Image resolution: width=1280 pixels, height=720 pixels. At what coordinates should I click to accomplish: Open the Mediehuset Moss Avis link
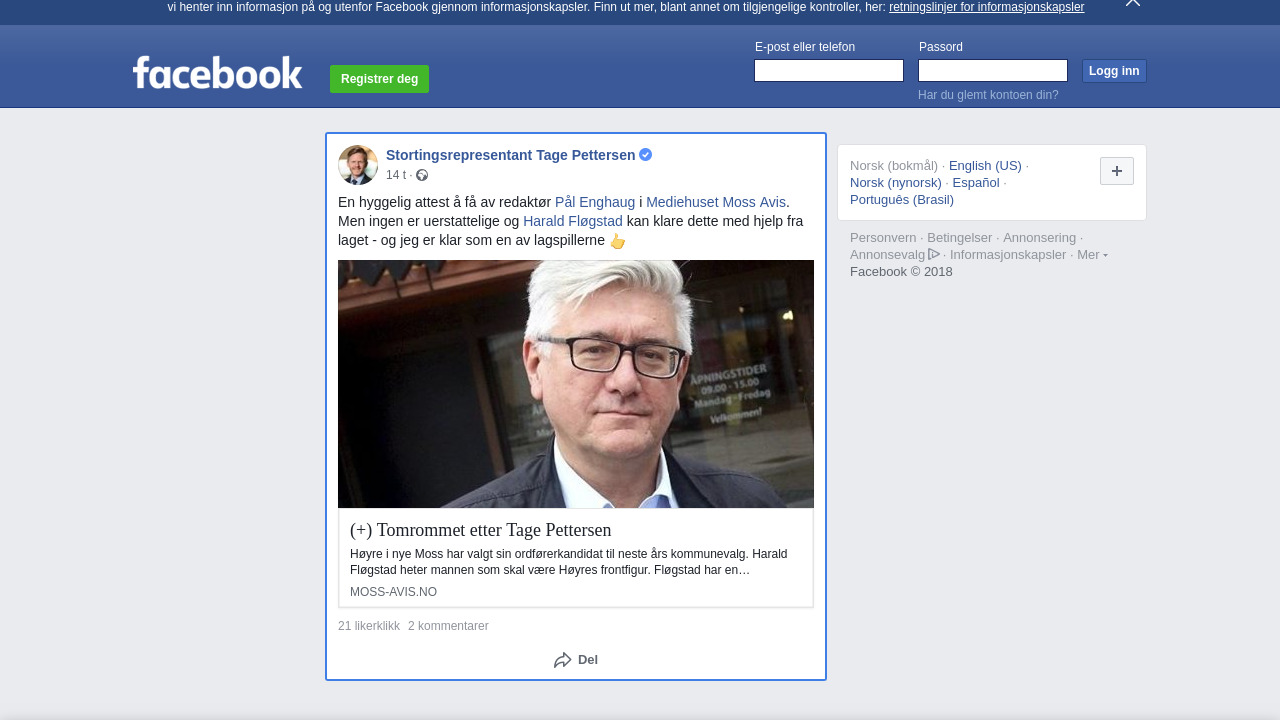(x=716, y=202)
